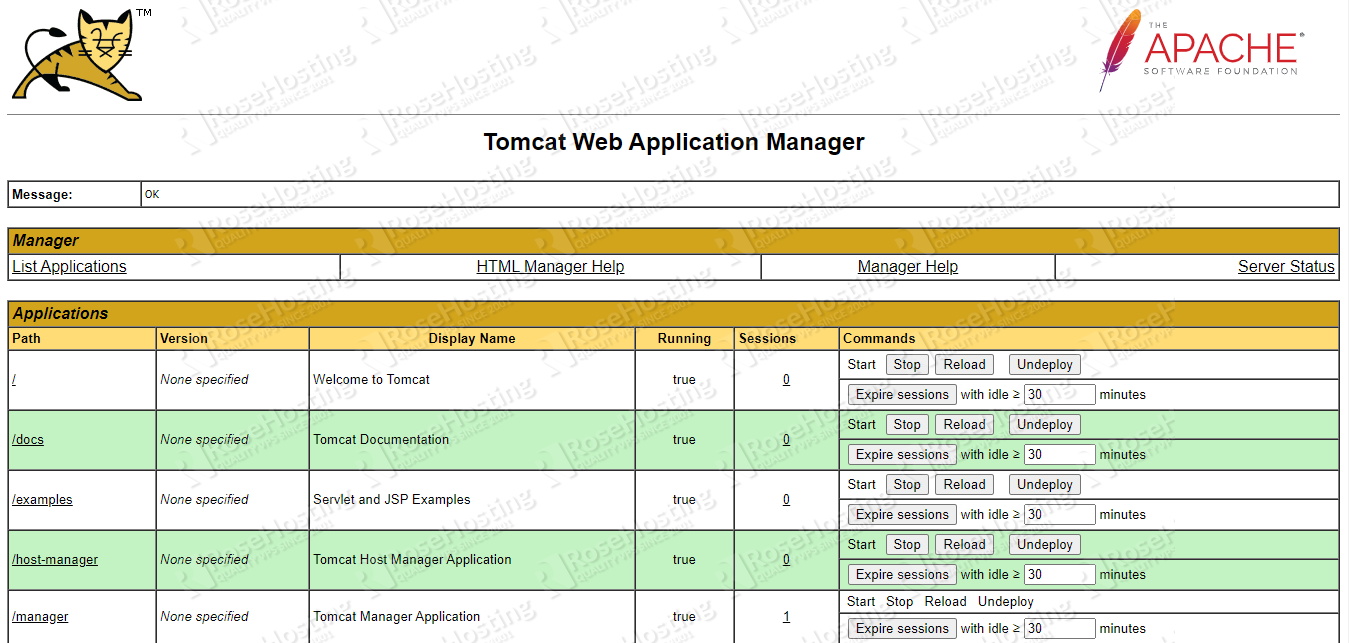Stop the /host-manager application
1349x643 pixels.
[906, 544]
